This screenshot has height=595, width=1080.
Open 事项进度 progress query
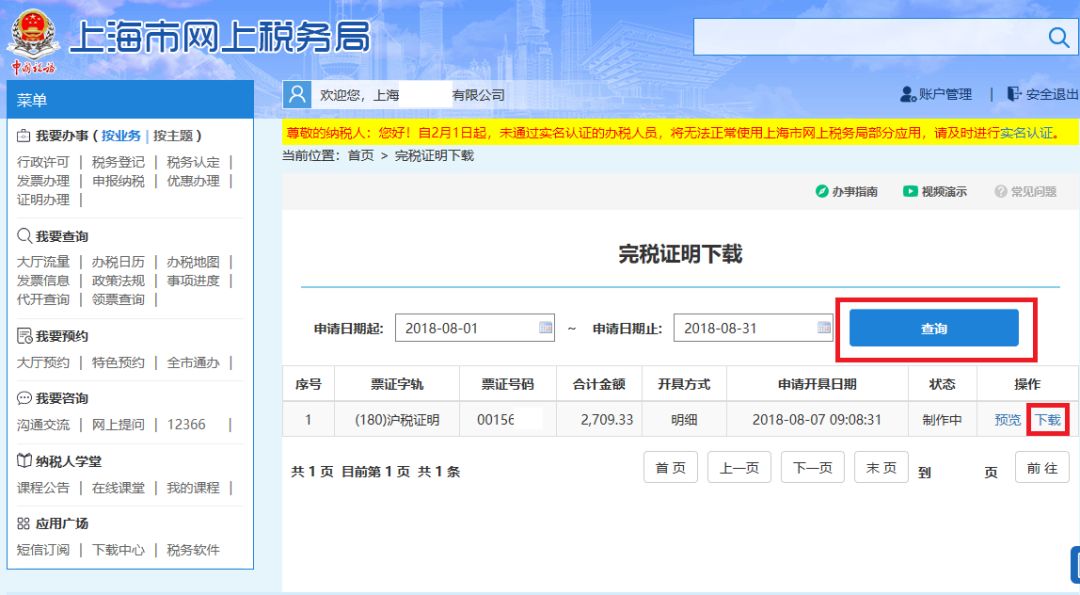(x=194, y=280)
